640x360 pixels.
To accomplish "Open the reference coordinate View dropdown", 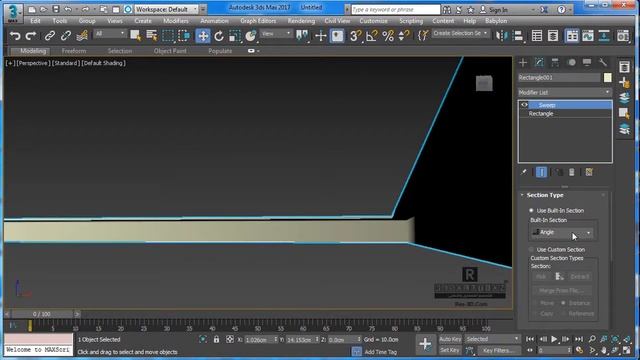I will coord(276,34).
